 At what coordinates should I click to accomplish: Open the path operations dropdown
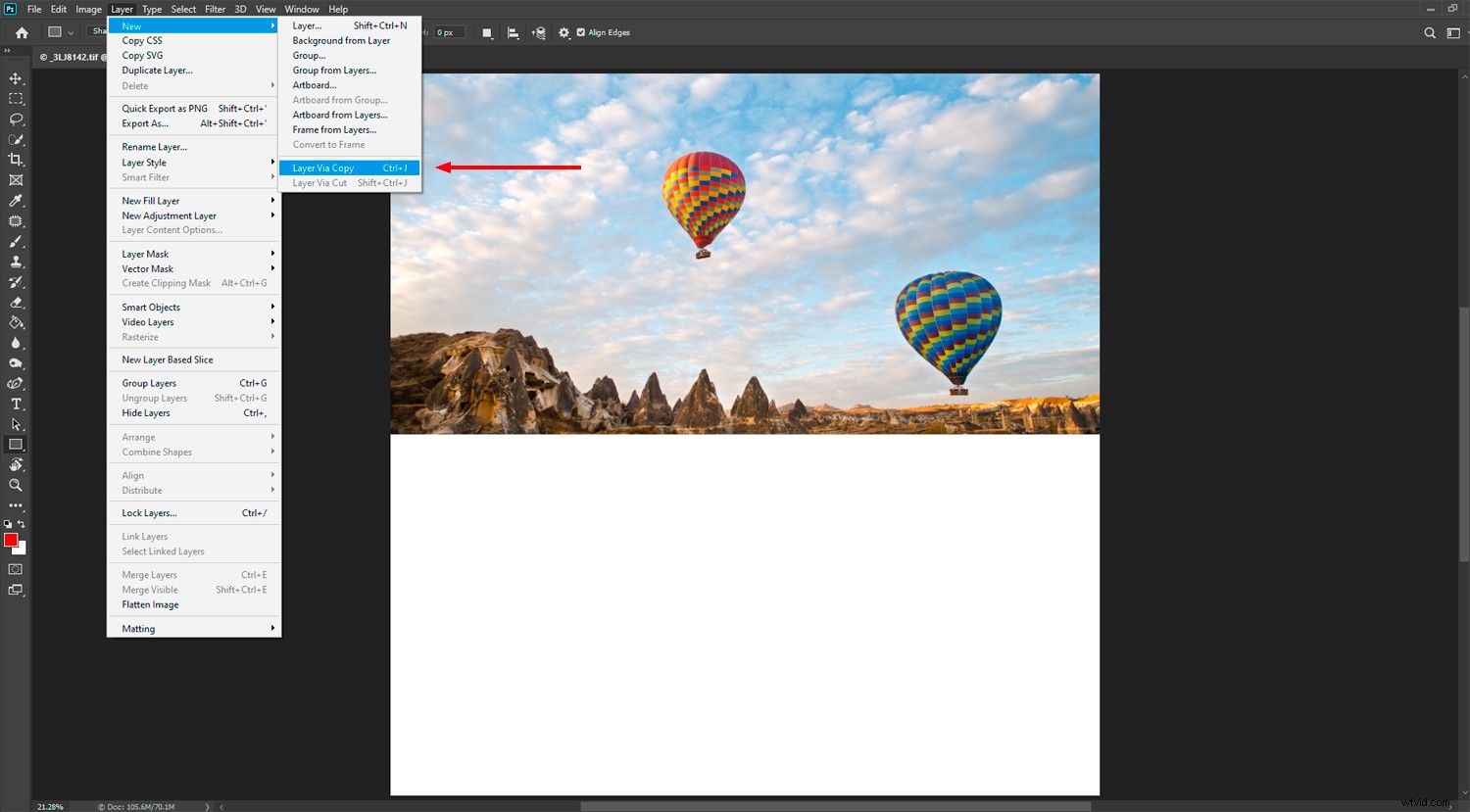click(487, 32)
